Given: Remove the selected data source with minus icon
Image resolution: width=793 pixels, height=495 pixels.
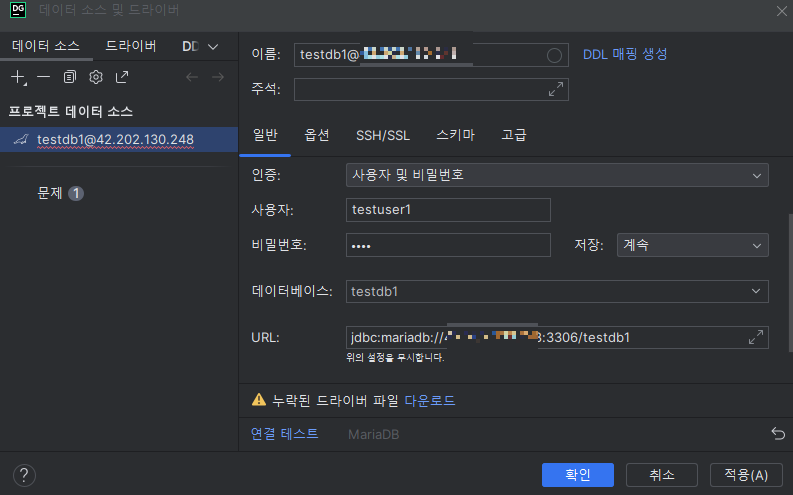Looking at the screenshot, I should [x=43, y=77].
